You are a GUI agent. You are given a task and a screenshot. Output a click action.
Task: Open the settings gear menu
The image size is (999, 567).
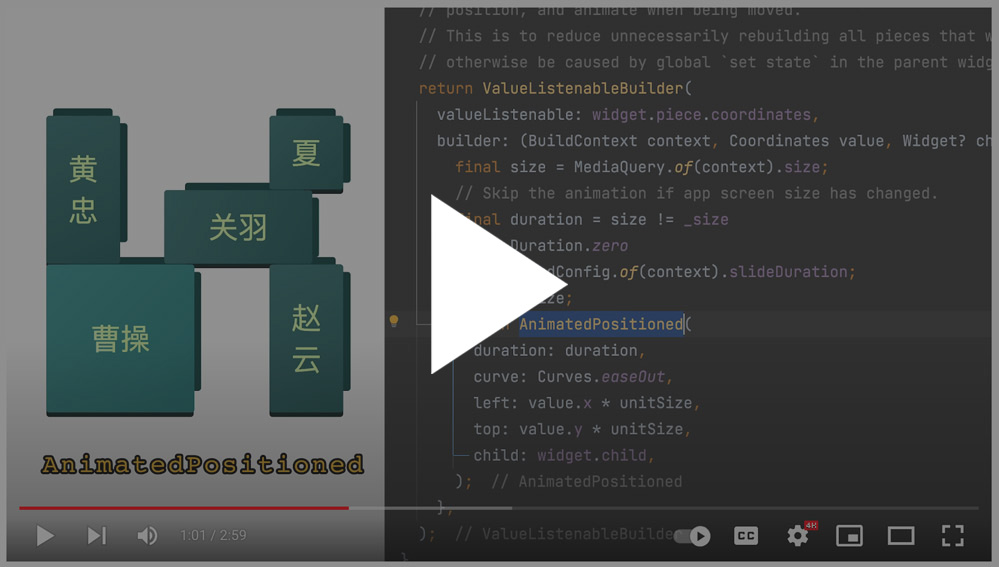pyautogui.click(x=797, y=536)
